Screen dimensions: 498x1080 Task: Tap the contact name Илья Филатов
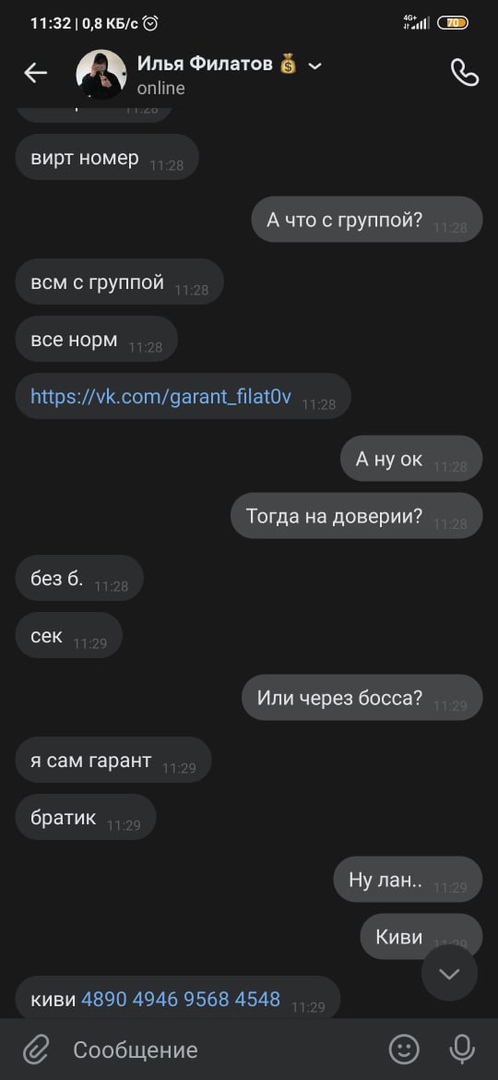(x=206, y=65)
